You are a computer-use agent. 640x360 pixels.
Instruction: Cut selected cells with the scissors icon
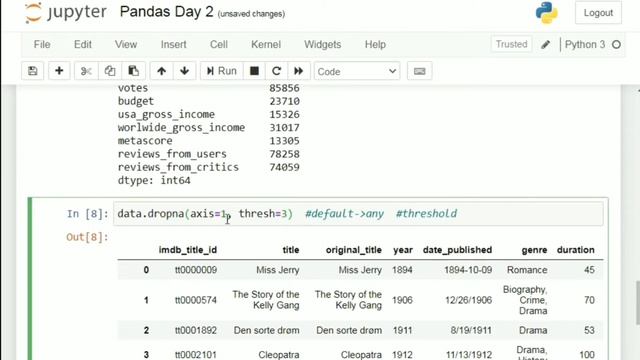click(x=86, y=71)
